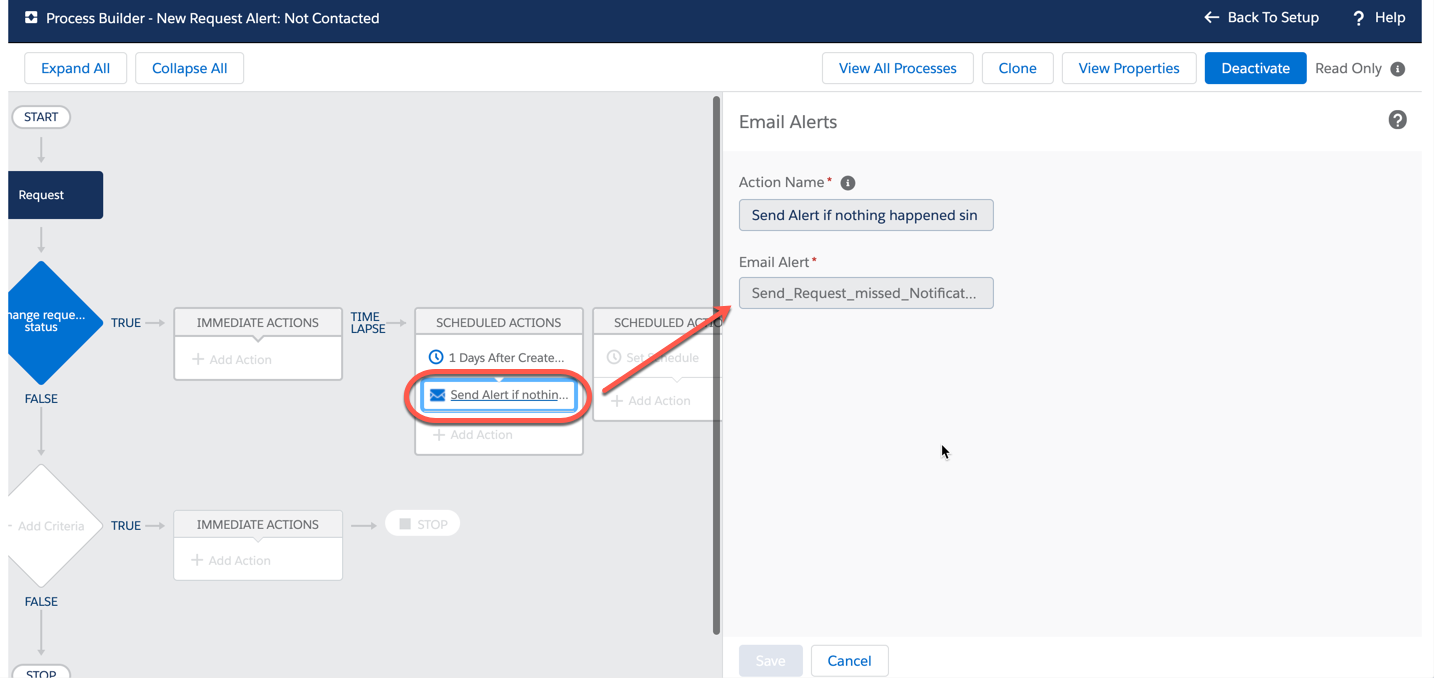Screen dimensions: 1434x678
Task: Expand all process nodes with Expand All
Action: coord(75,67)
